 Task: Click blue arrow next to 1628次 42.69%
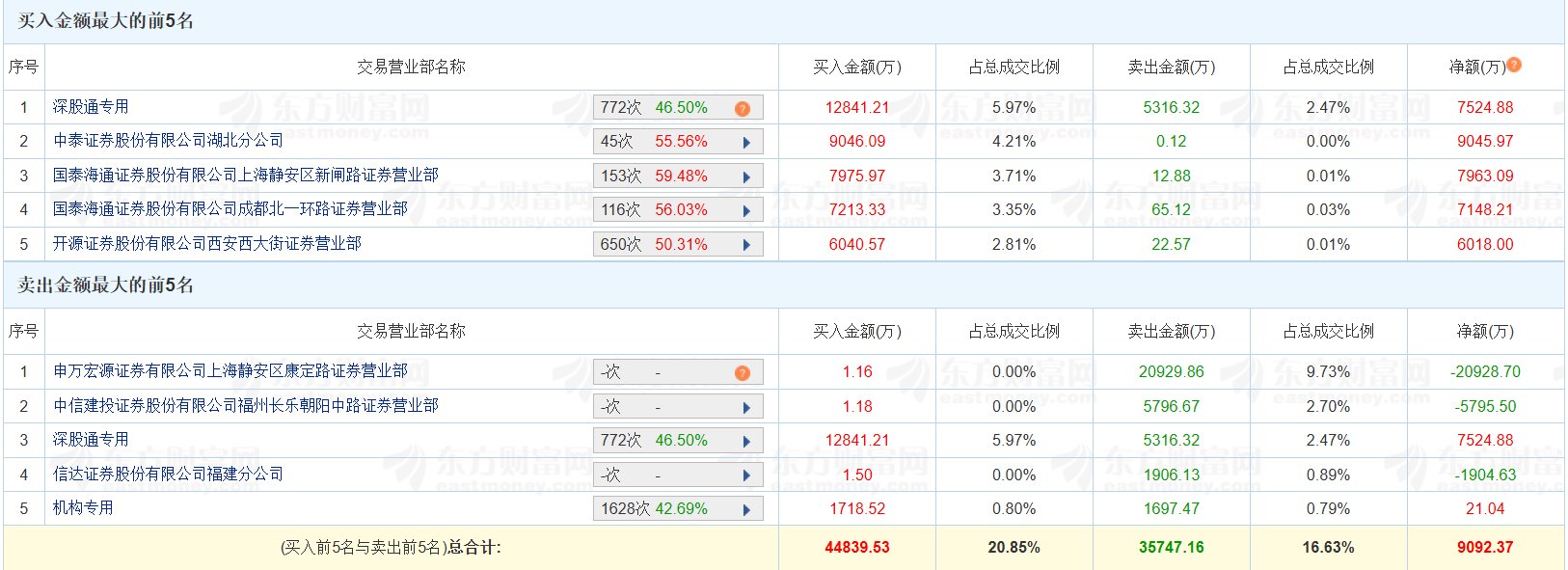click(x=746, y=510)
